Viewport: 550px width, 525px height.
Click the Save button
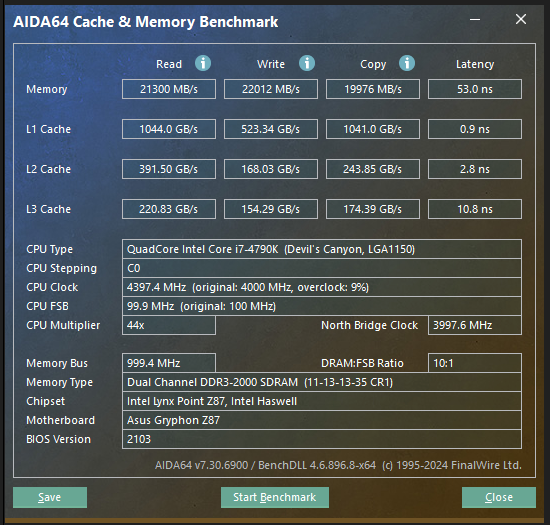coord(50,497)
